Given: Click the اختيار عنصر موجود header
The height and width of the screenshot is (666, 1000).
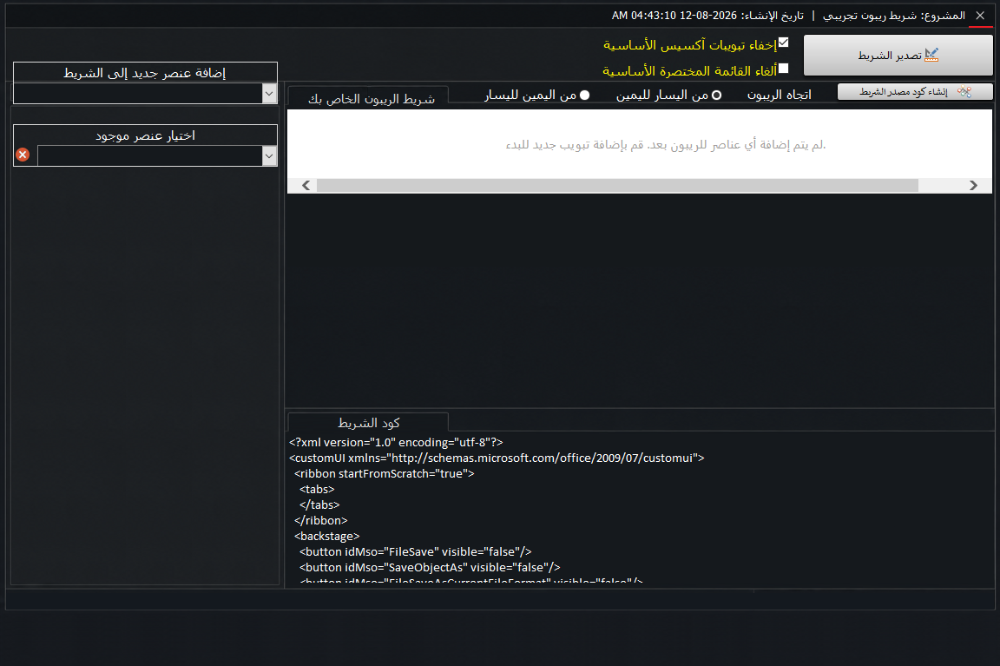Looking at the screenshot, I should pyautogui.click(x=145, y=135).
